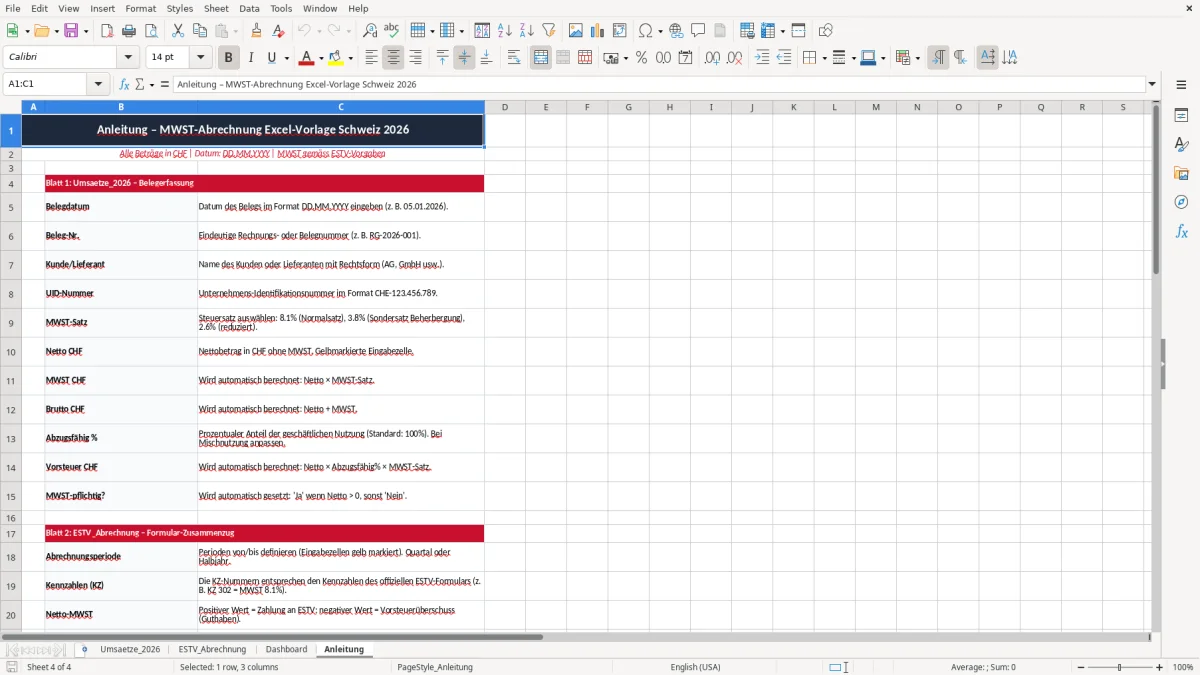Format cell as percent
This screenshot has height=675, width=1200.
641,58
